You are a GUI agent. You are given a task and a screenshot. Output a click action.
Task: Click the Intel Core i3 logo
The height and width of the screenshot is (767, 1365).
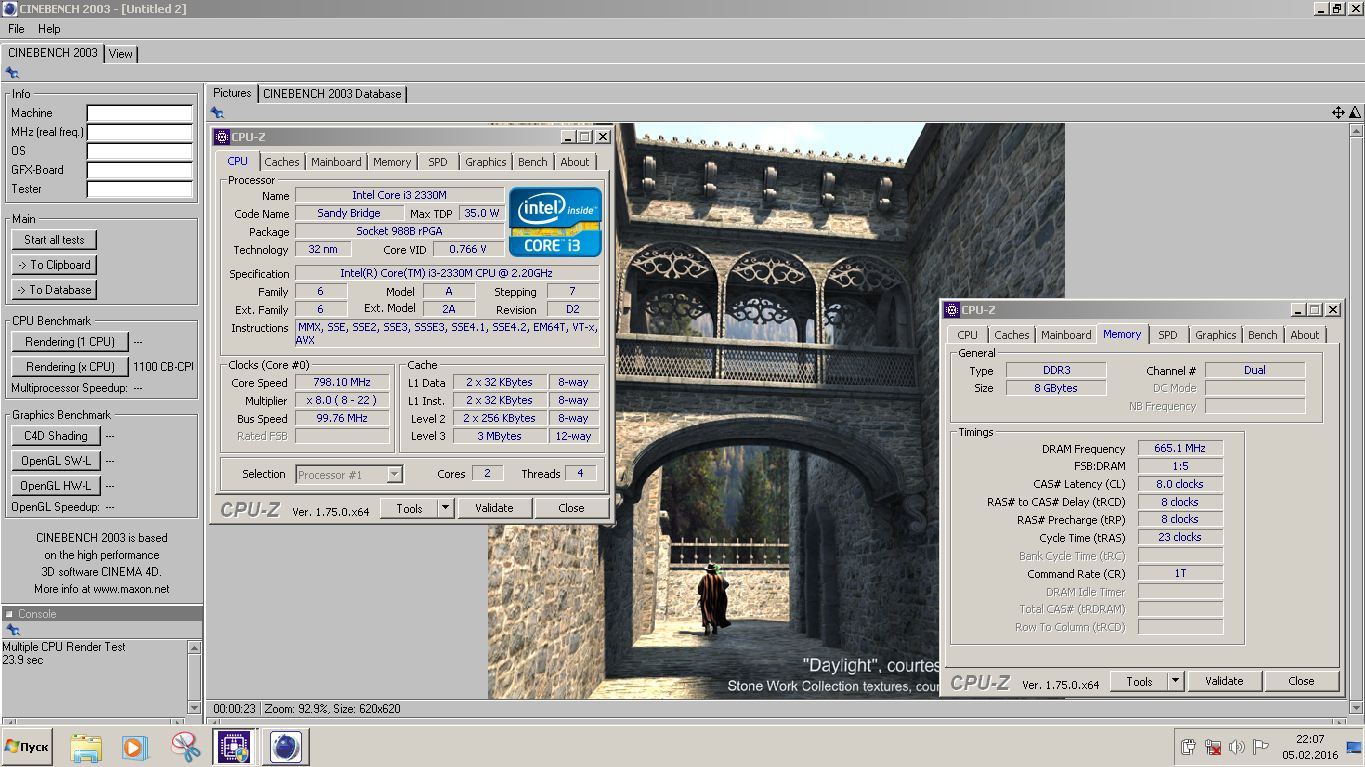(555, 222)
